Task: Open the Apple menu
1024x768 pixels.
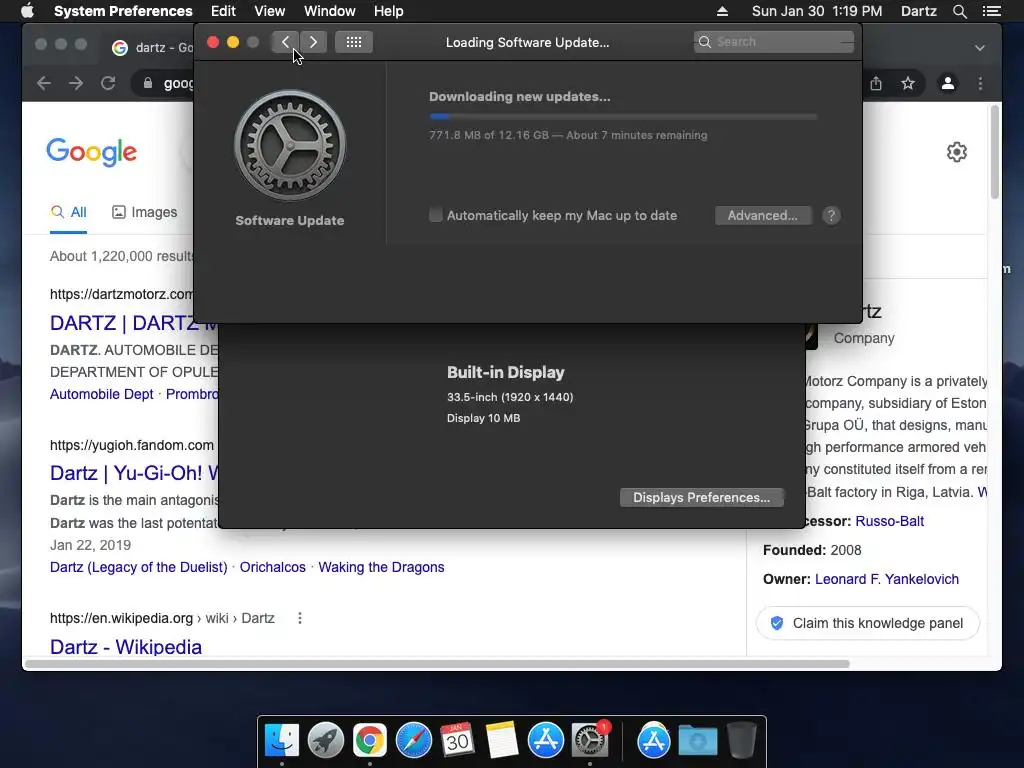Action: point(27,11)
